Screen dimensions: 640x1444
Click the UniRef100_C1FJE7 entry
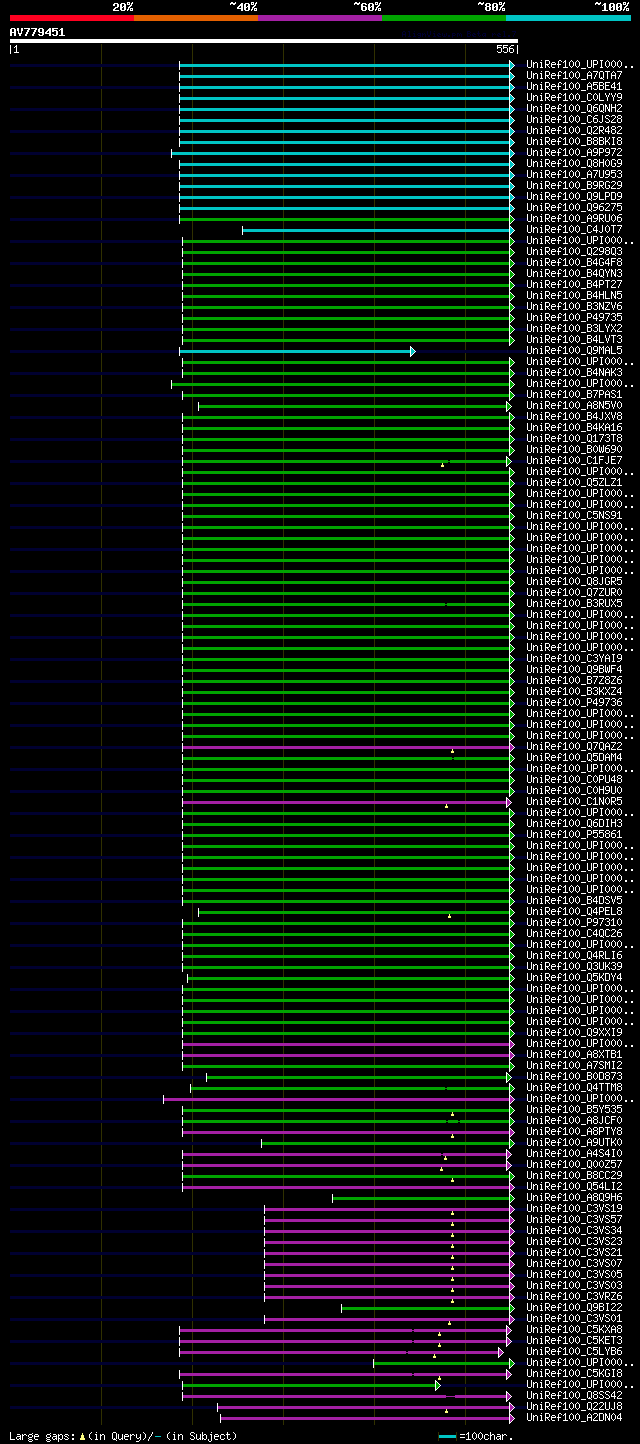coord(574,461)
